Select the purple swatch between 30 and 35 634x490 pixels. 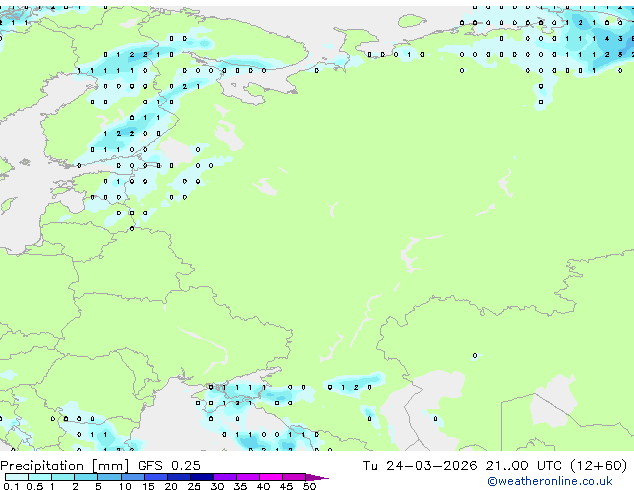[x=225, y=477]
